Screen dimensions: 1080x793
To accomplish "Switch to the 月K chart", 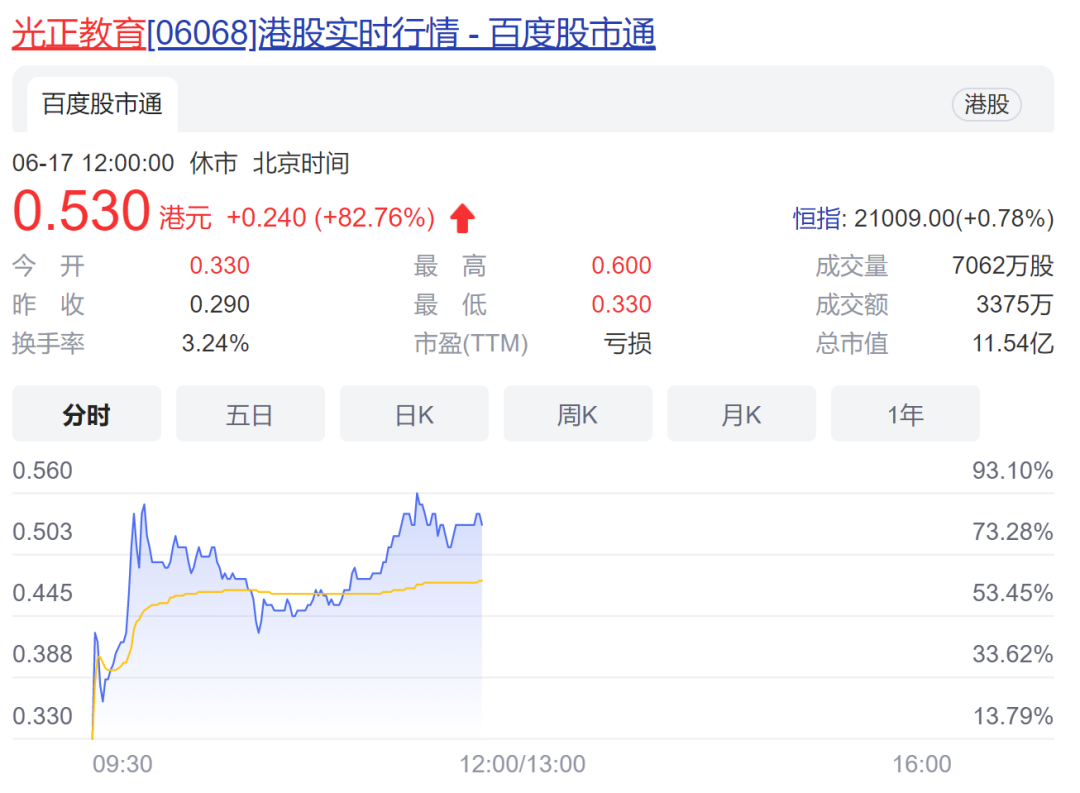I will (741, 414).
